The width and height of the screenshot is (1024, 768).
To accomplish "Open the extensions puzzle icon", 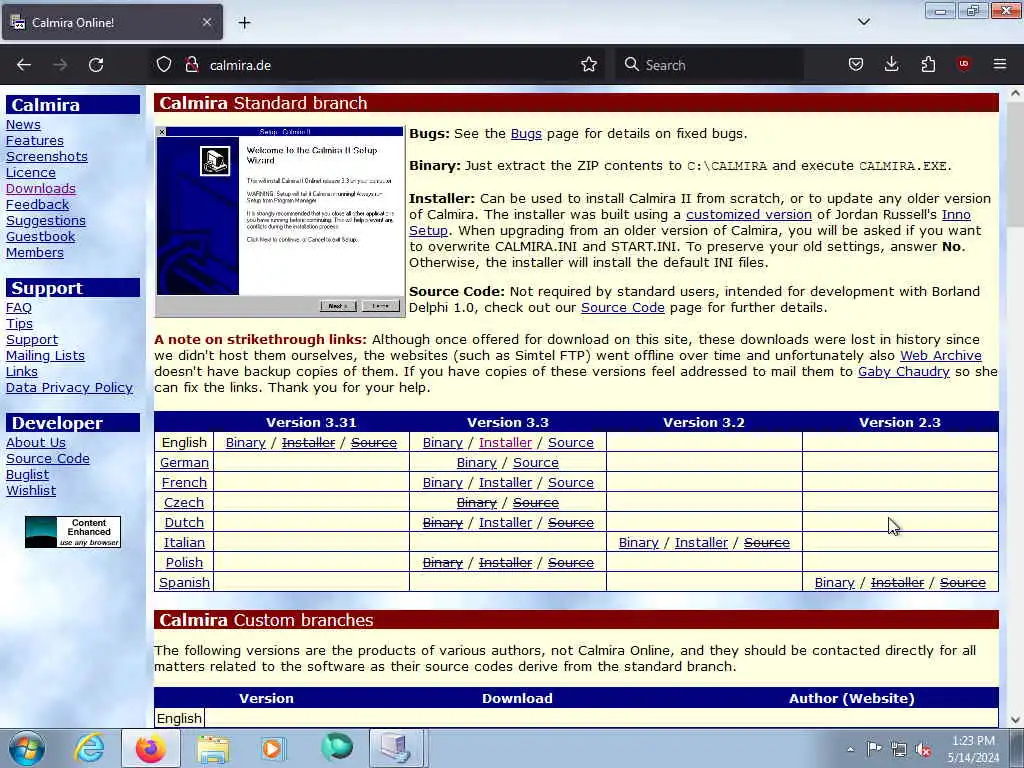I will pyautogui.click(x=928, y=65).
